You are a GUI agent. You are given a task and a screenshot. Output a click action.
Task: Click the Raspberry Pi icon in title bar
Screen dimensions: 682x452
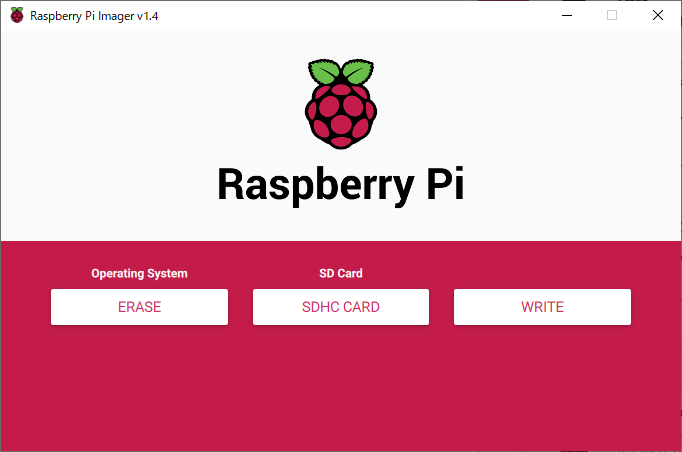[x=17, y=16]
